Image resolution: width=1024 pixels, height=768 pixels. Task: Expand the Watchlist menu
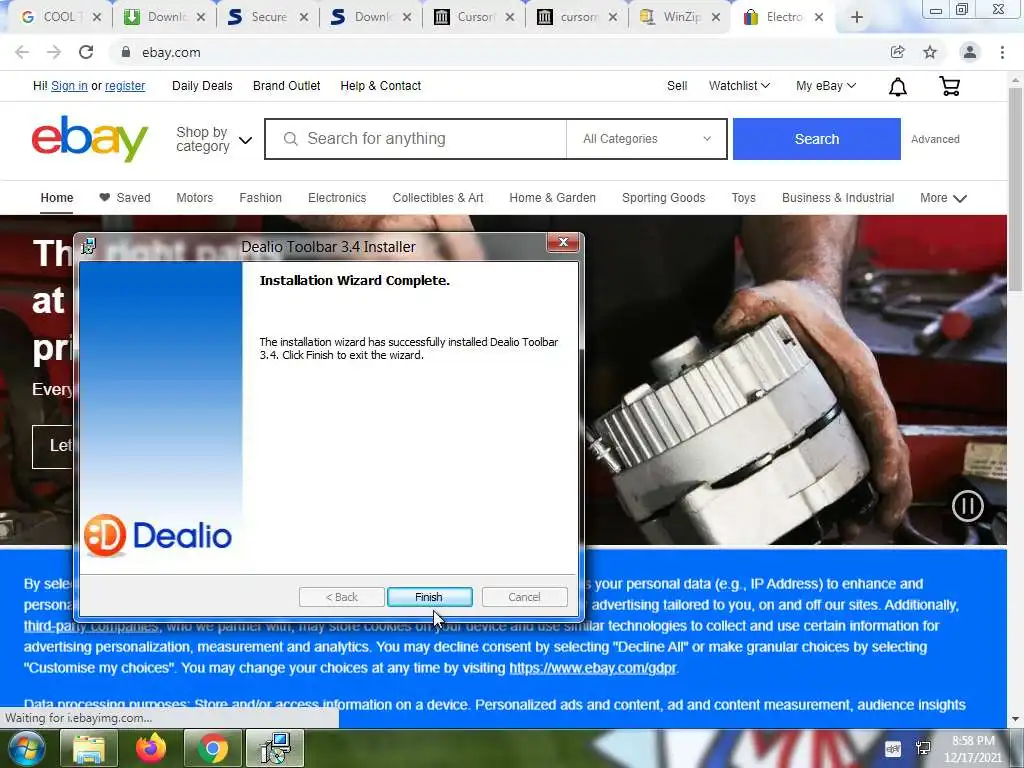click(739, 86)
